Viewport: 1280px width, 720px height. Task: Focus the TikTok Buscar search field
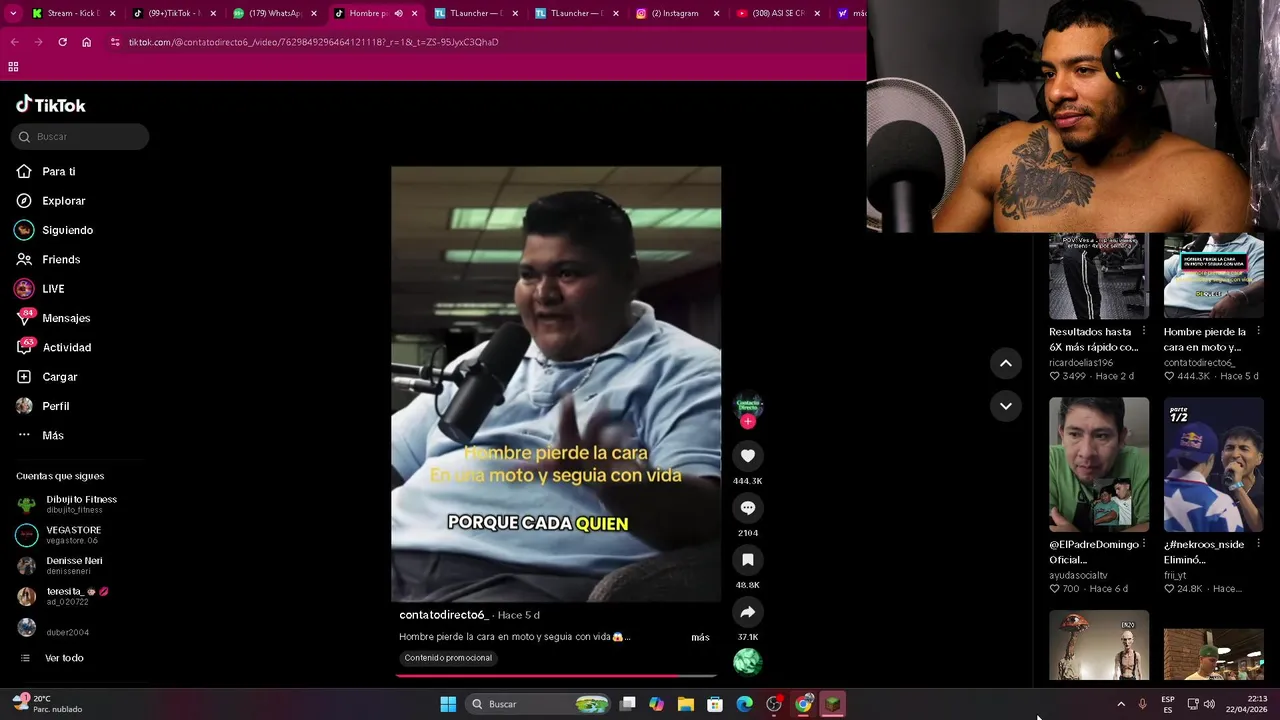tap(80, 136)
